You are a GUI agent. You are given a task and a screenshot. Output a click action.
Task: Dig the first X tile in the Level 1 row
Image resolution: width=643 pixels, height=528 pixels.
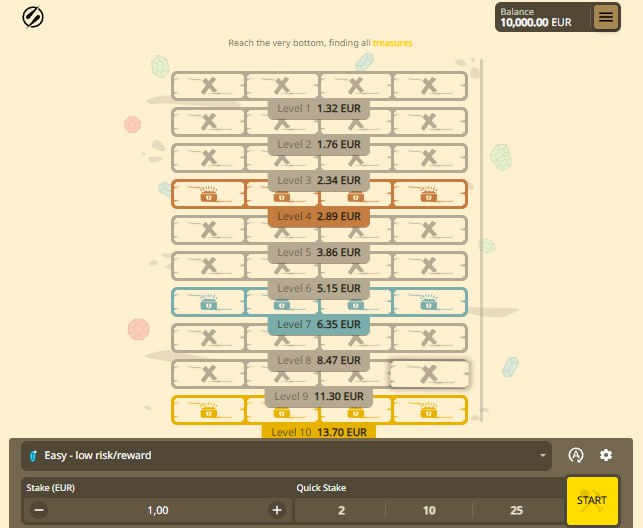click(209, 87)
